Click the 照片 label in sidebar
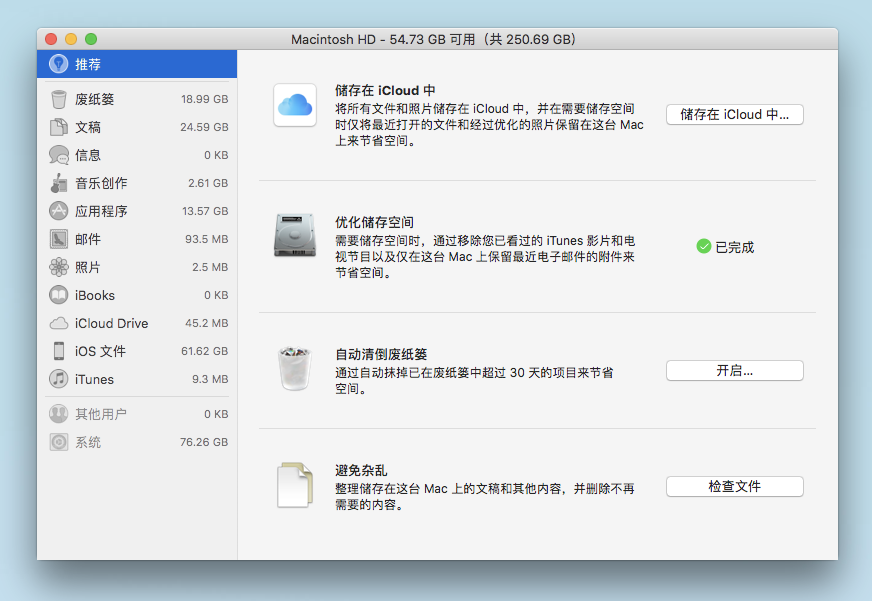This screenshot has height=601, width=872. click(x=88, y=267)
